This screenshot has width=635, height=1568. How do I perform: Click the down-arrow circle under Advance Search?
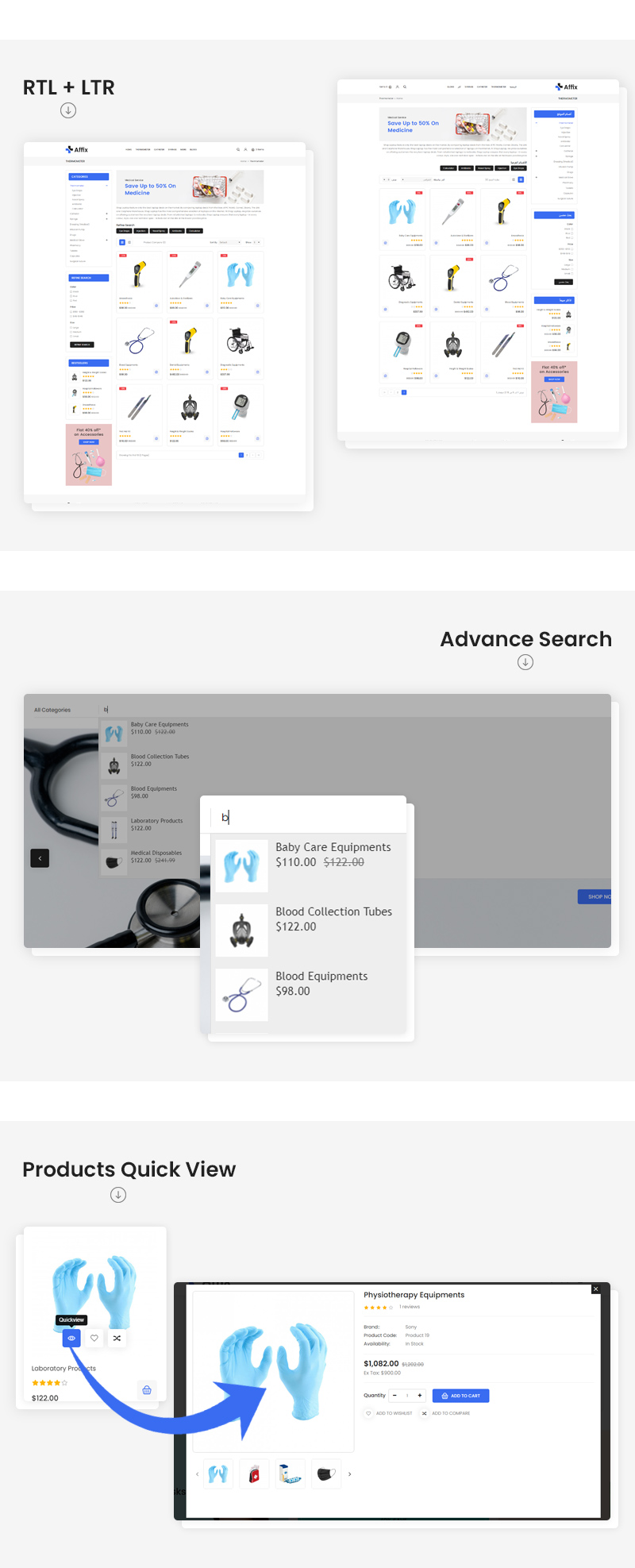tap(525, 662)
